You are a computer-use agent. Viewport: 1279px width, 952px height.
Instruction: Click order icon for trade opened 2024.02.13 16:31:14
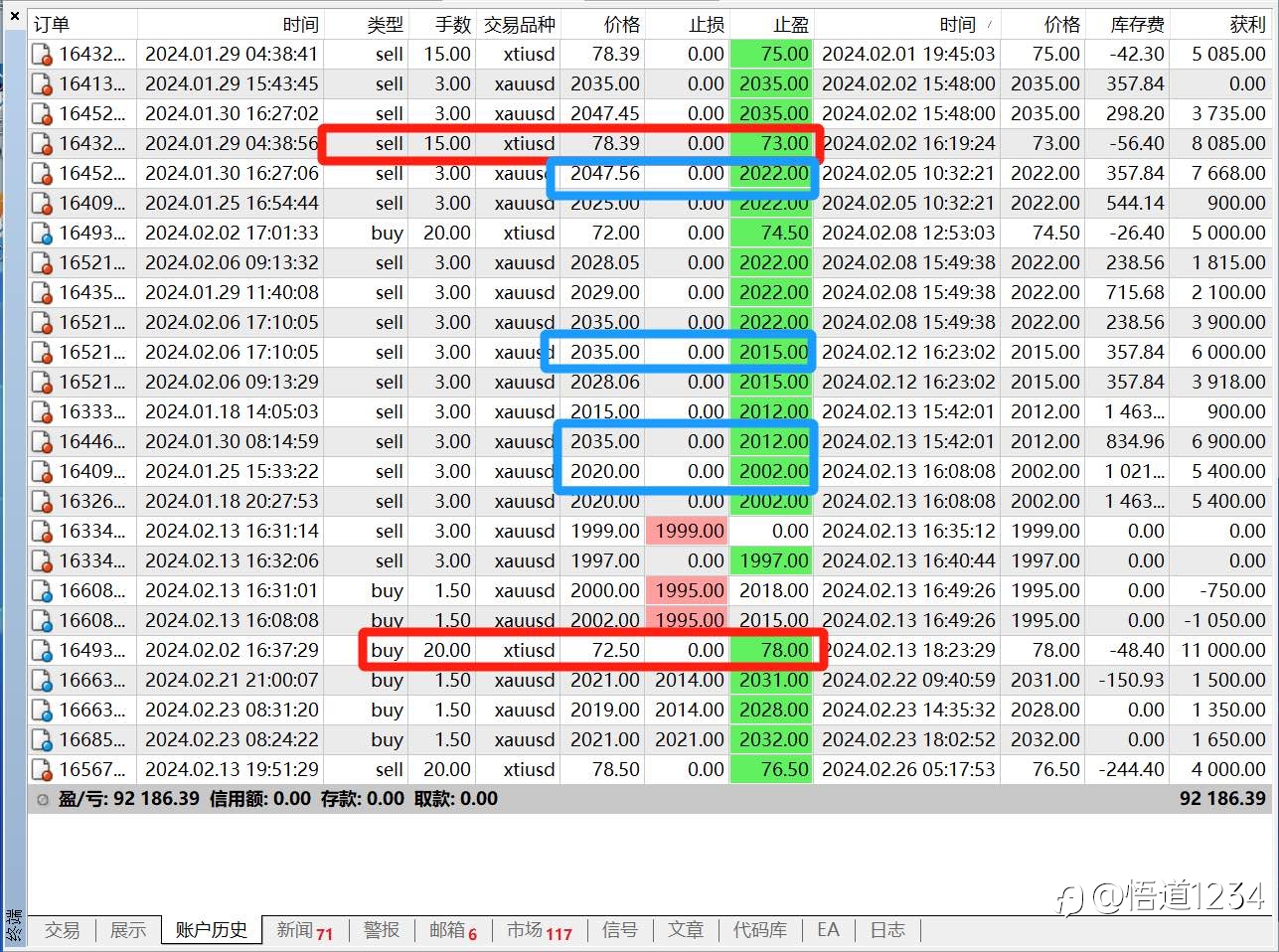[42, 532]
